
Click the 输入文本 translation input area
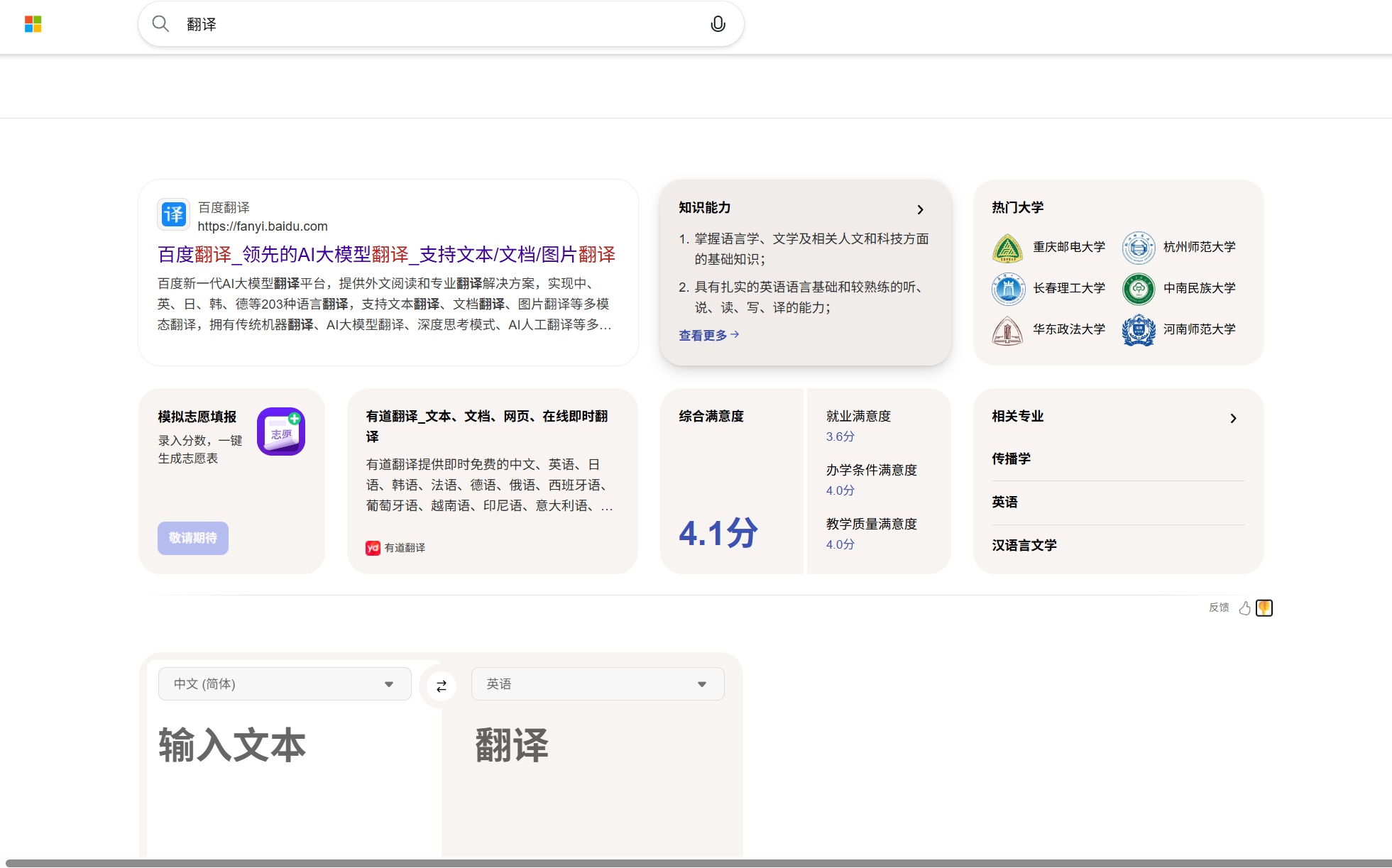(294, 781)
